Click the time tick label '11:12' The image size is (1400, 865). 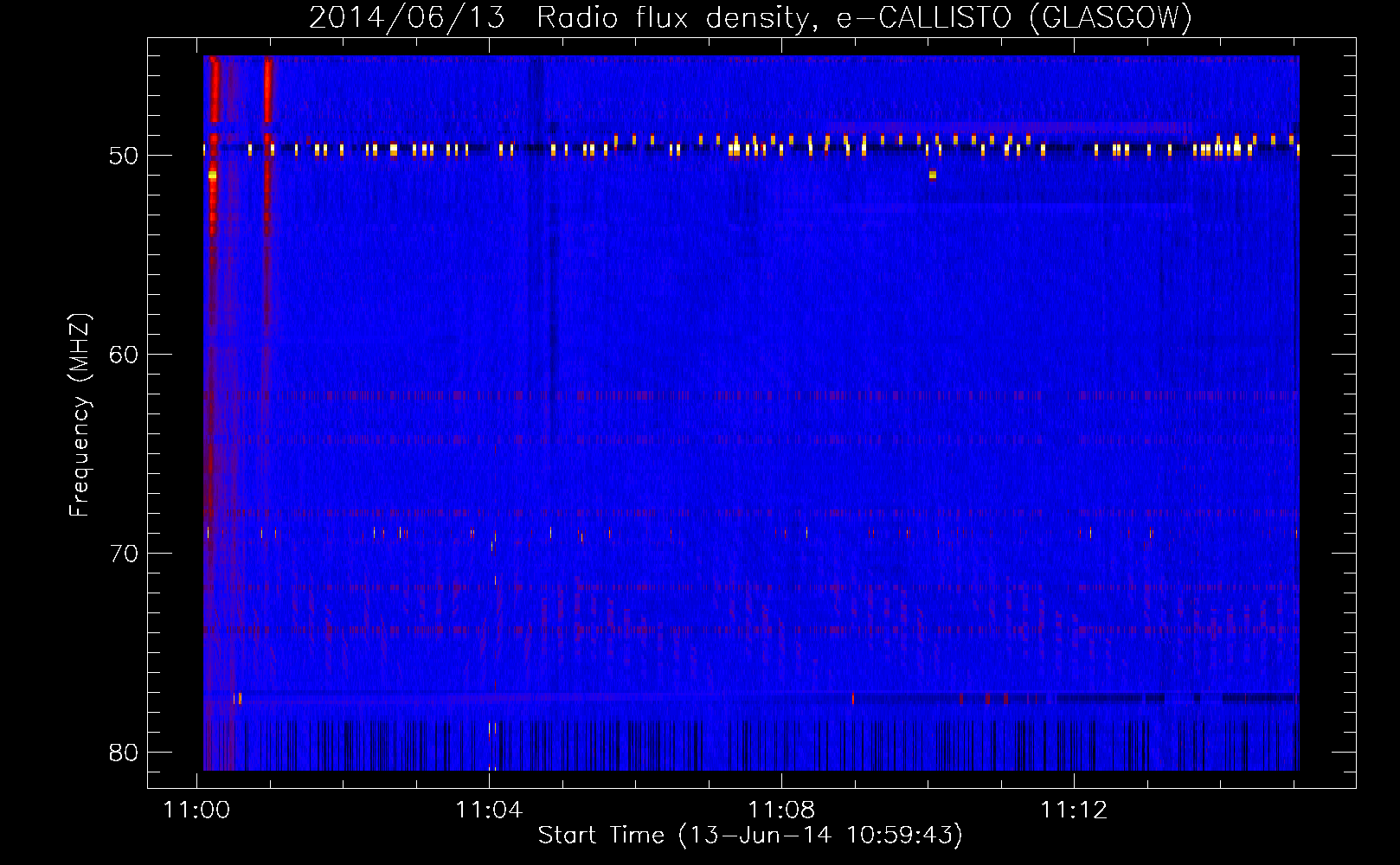[1074, 811]
